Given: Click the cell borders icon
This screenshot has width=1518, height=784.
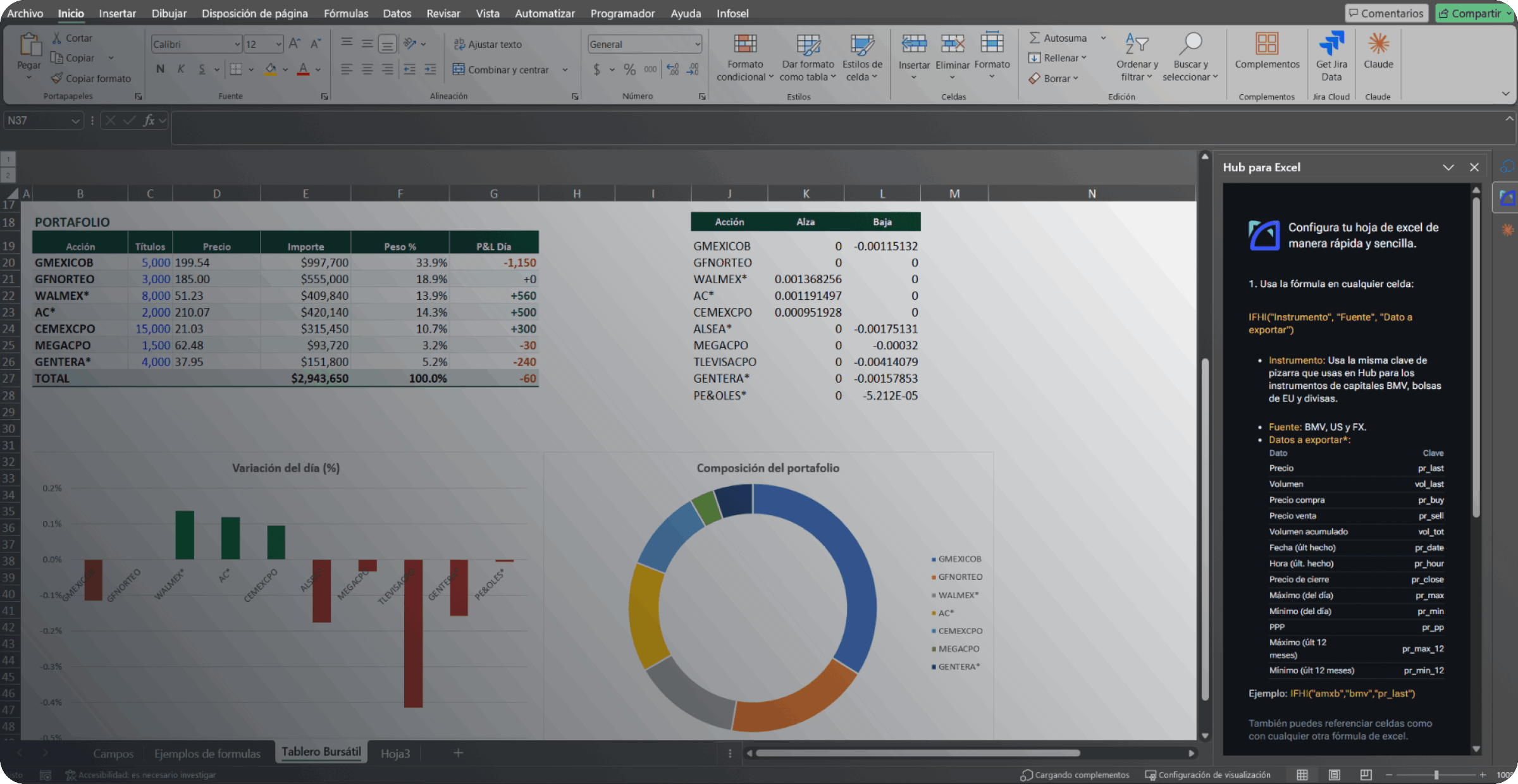Looking at the screenshot, I should click(236, 69).
